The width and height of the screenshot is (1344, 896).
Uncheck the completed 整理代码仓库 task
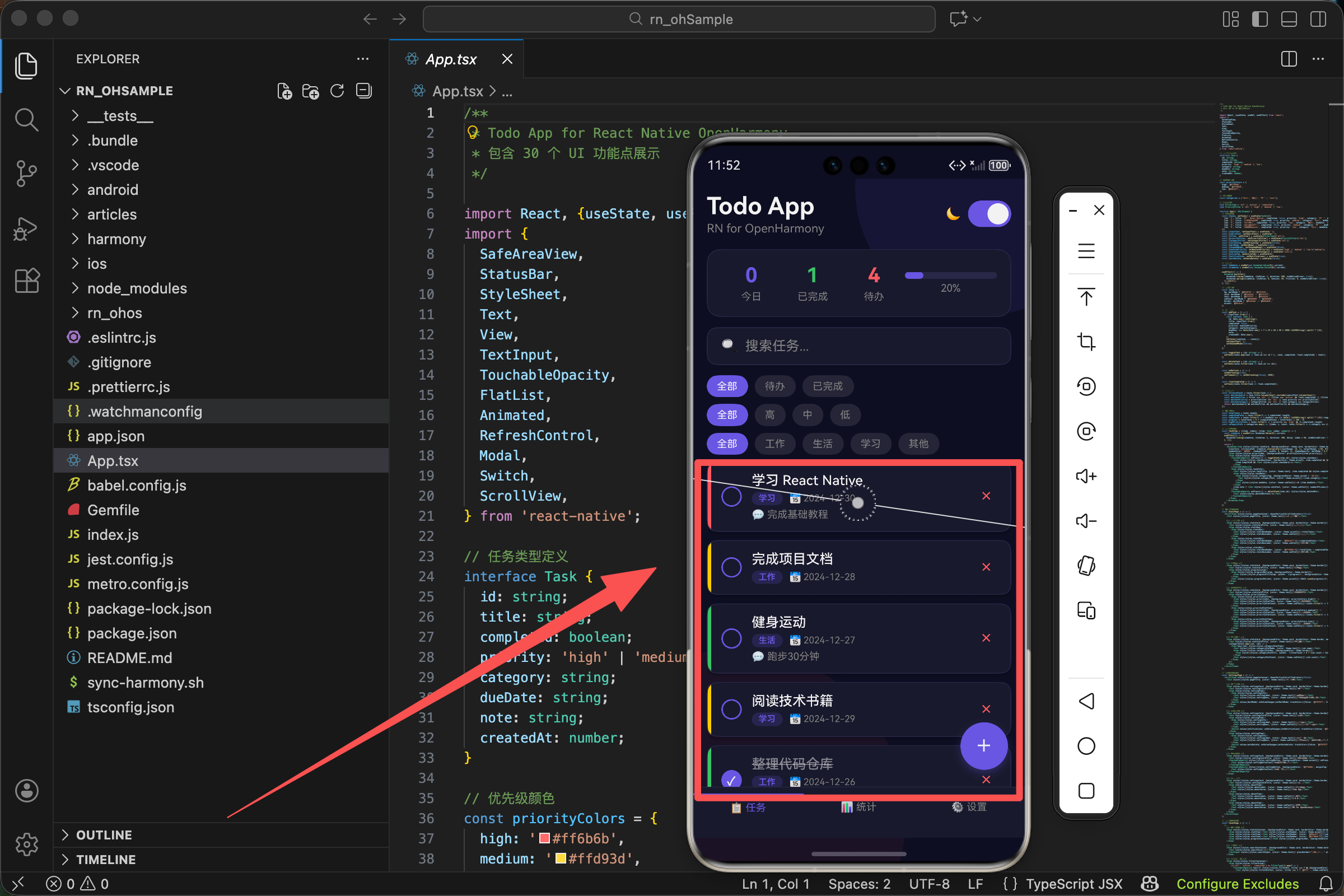tap(731, 780)
